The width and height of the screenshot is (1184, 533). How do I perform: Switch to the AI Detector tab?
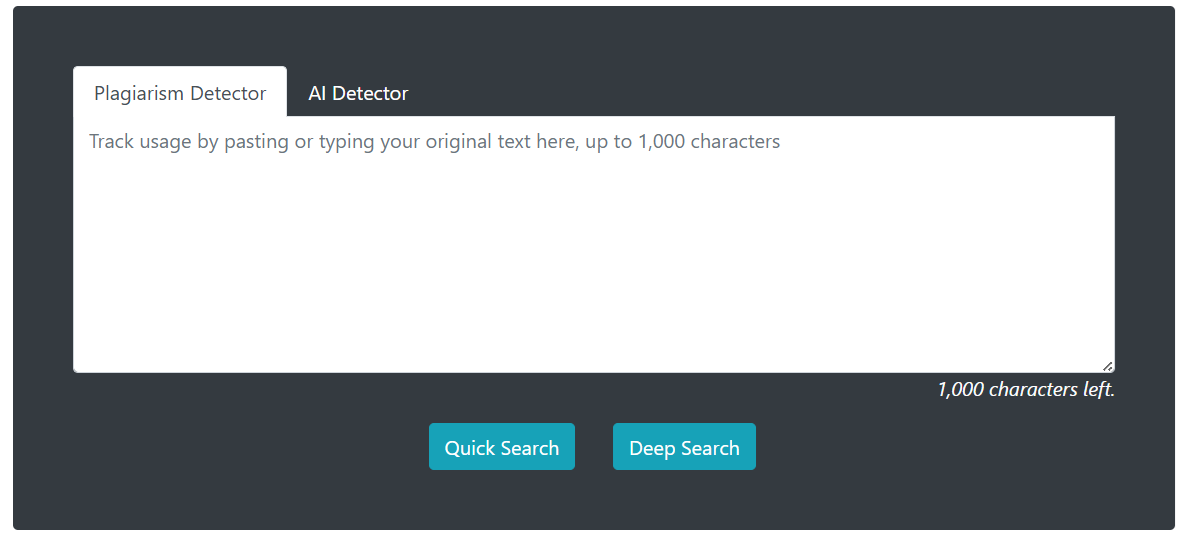358,93
